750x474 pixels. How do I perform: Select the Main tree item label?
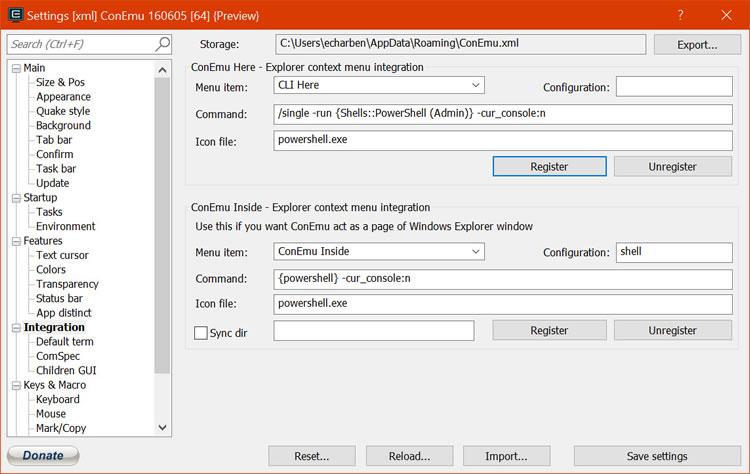coord(34,68)
